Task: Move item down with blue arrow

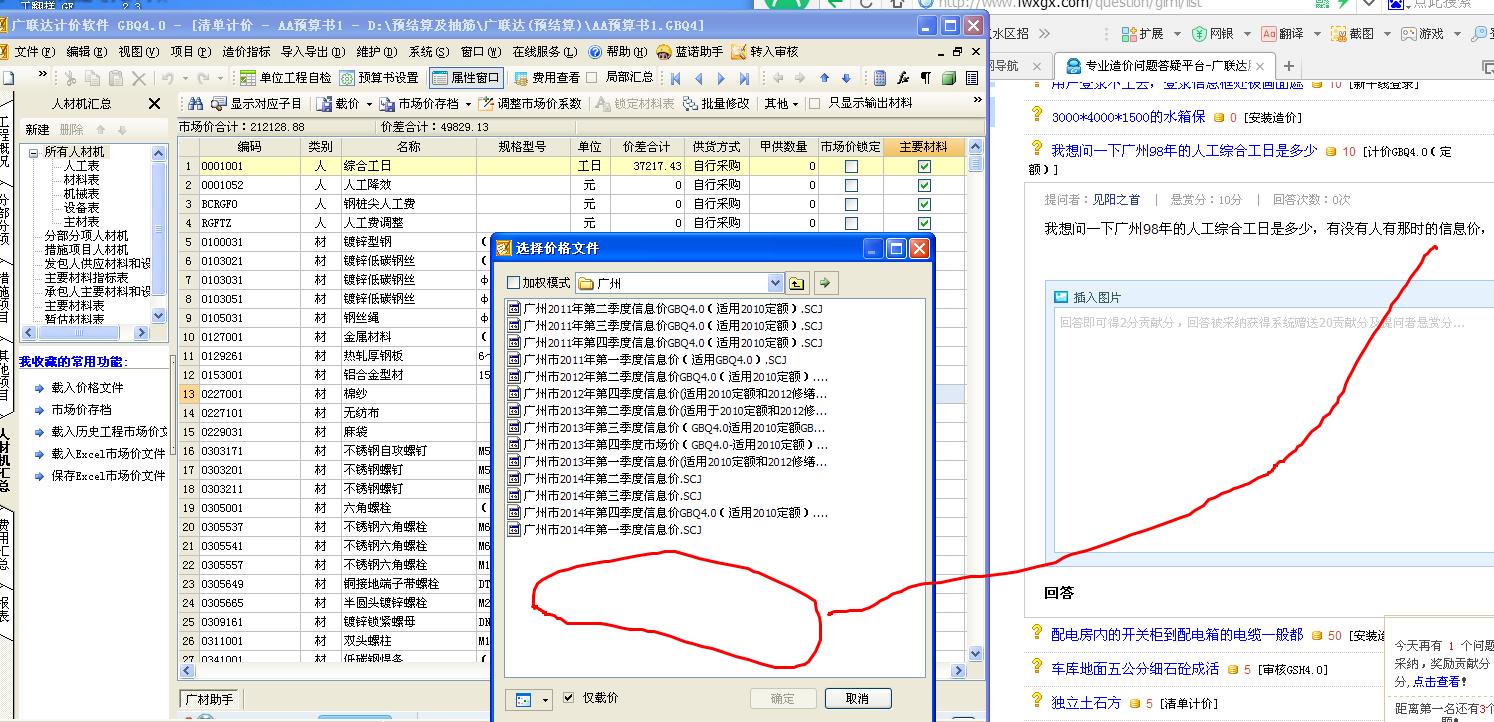Action: tap(846, 78)
